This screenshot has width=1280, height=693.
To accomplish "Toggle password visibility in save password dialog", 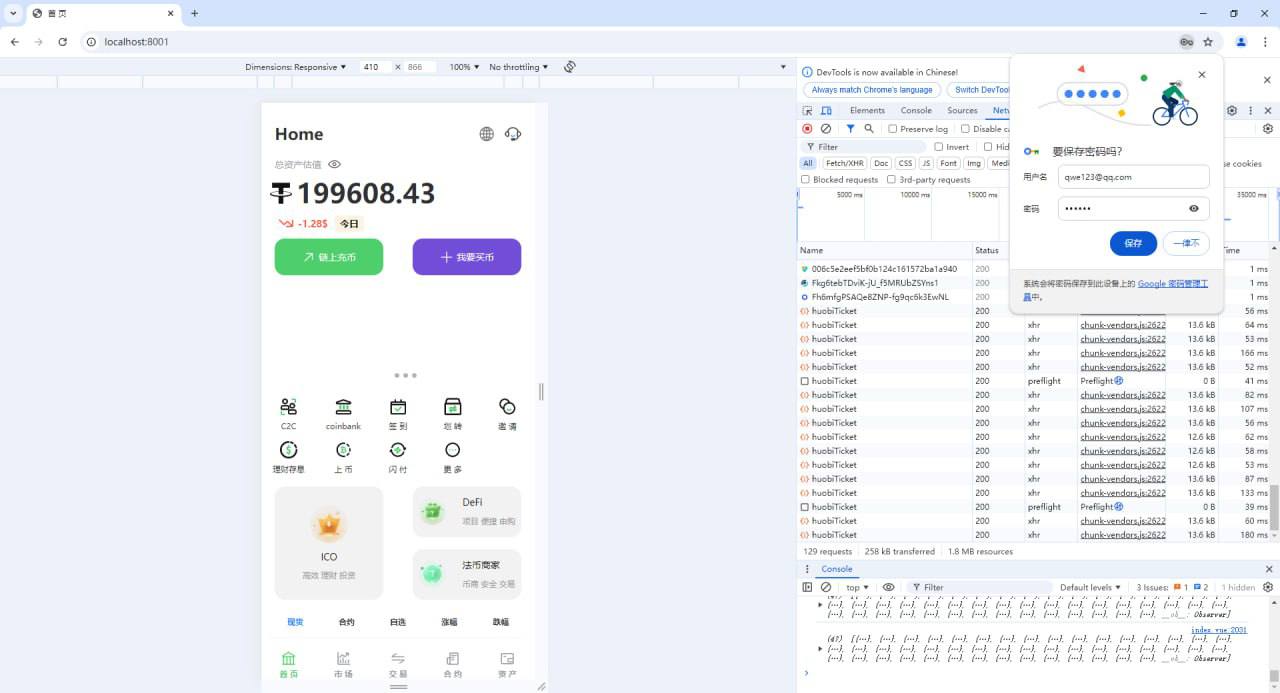I will pos(1195,208).
